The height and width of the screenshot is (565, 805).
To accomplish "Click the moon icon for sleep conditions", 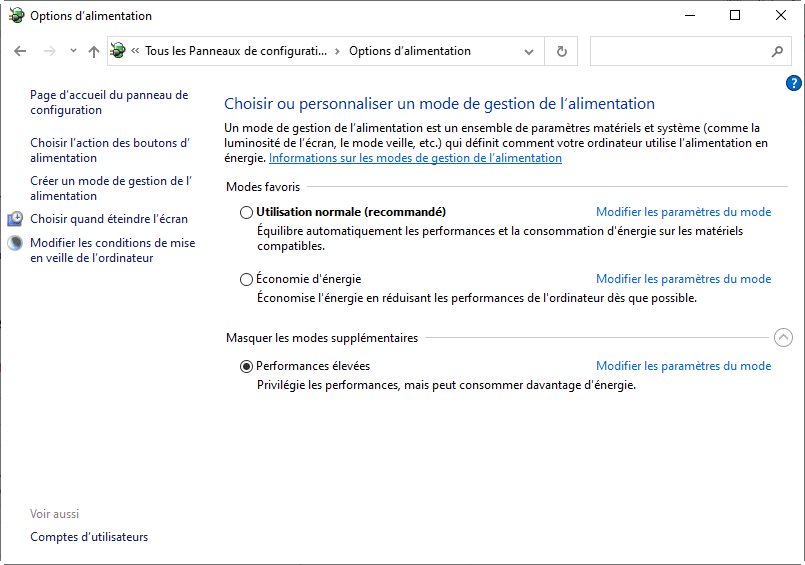I will pos(16,243).
